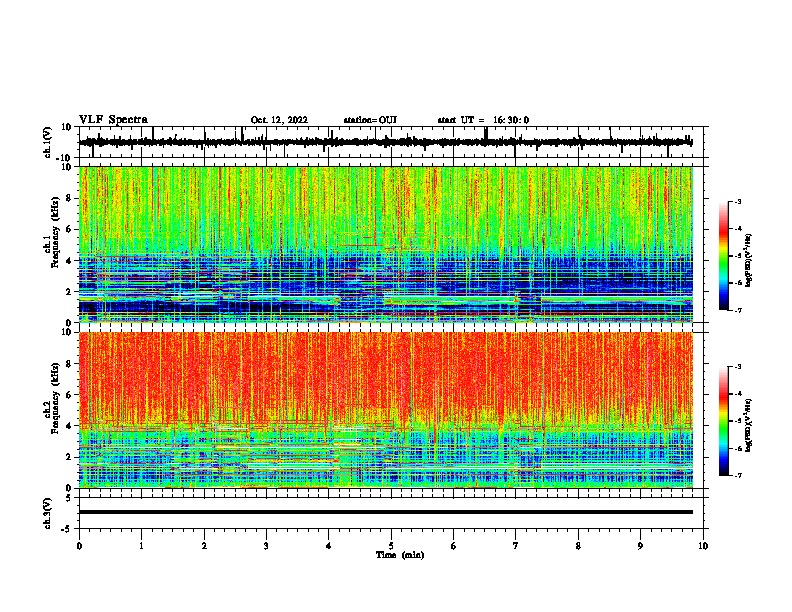Click the "-7" bottom tick of ch.2 colorbar
The width and height of the screenshot is (792, 612).
738,475
